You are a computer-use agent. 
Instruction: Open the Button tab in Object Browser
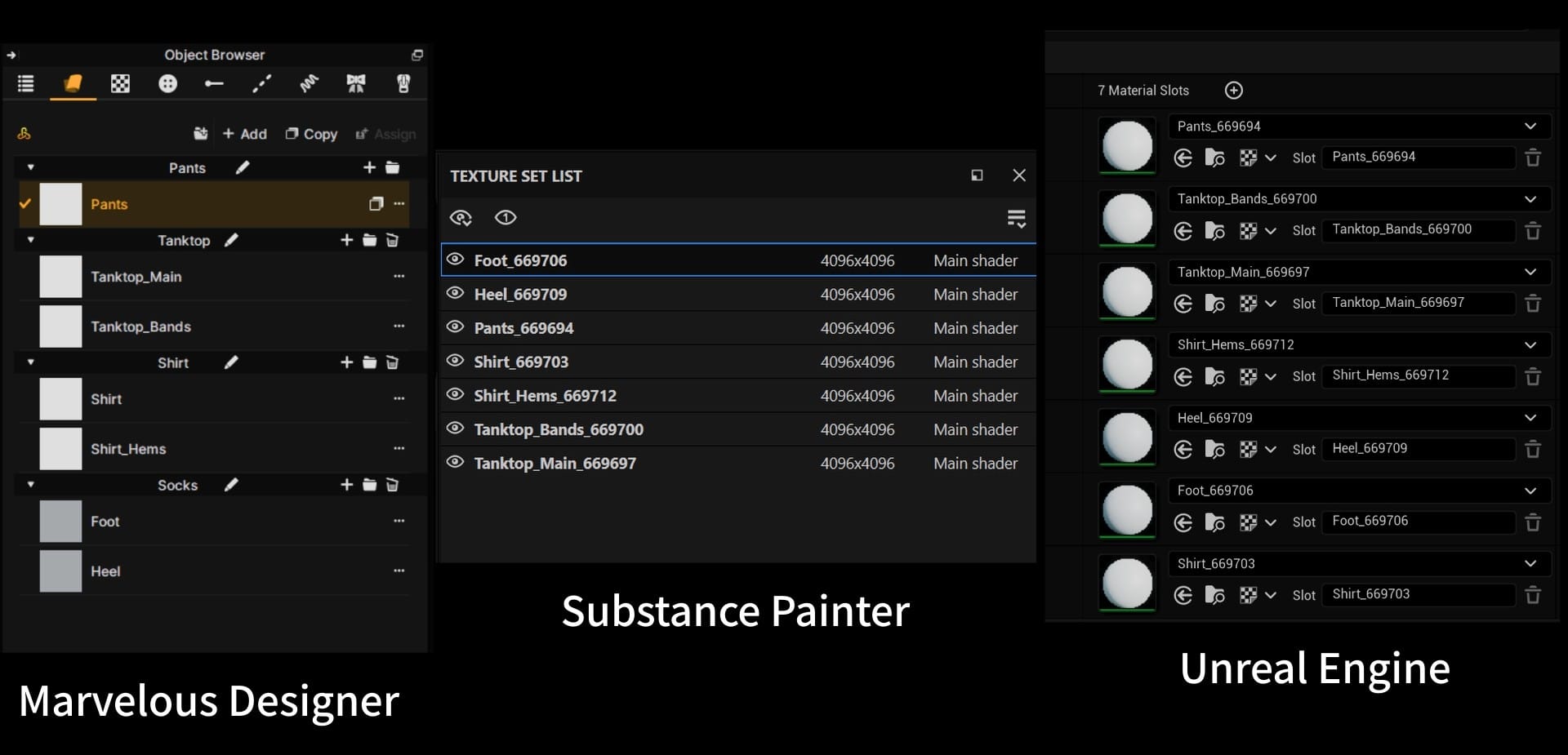167,83
